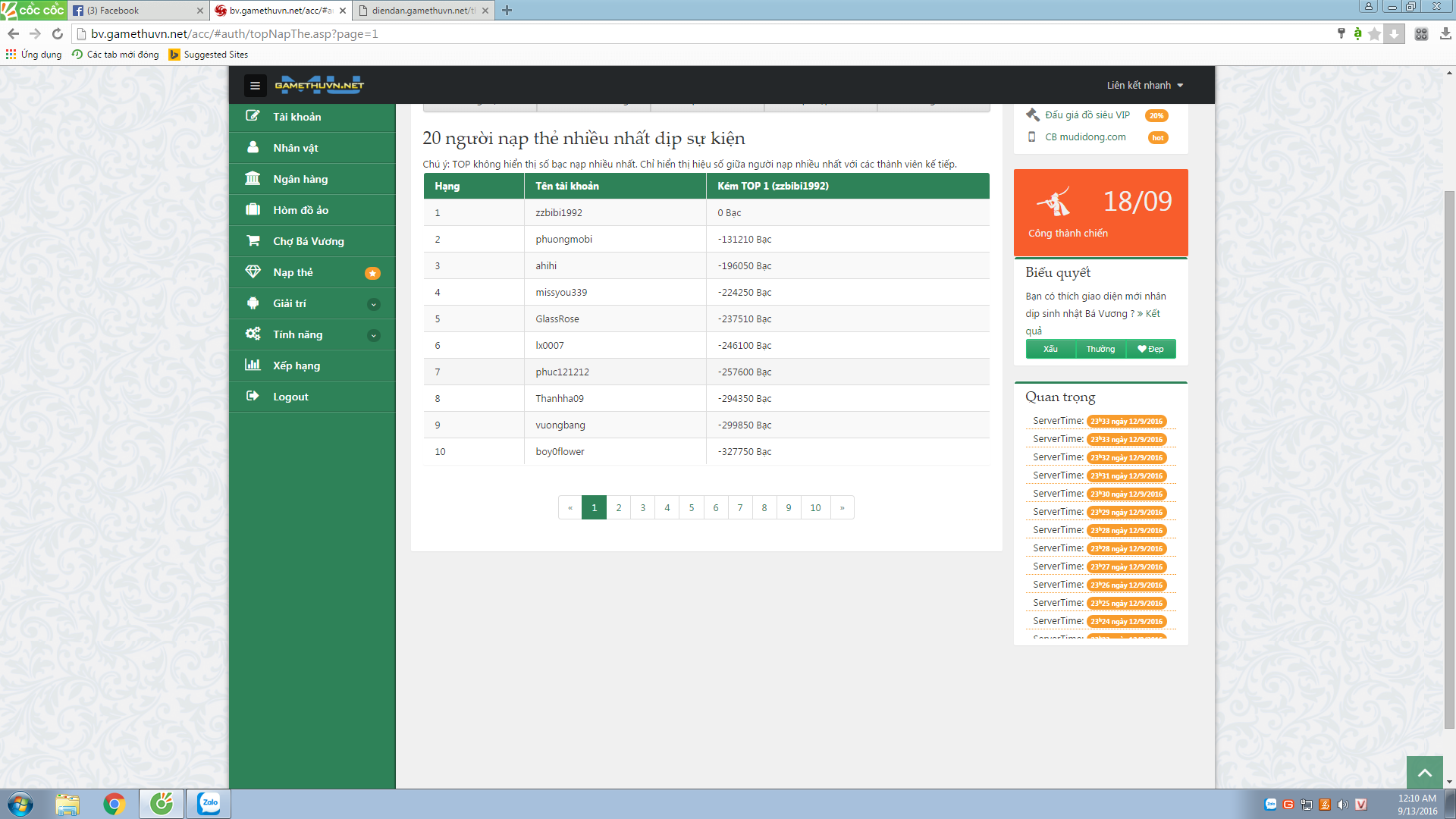Click the scroll-to-top arrow button
The image size is (1456, 819).
coord(1424,772)
